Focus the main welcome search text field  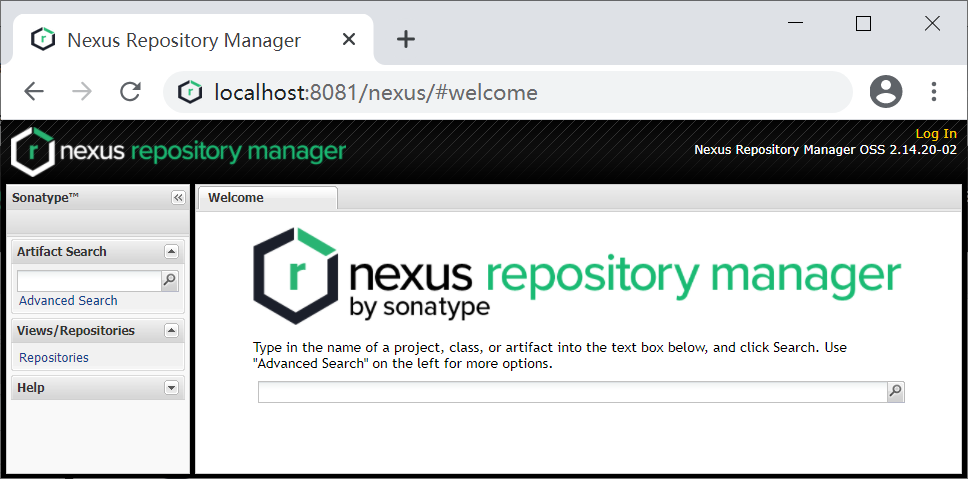pos(571,392)
